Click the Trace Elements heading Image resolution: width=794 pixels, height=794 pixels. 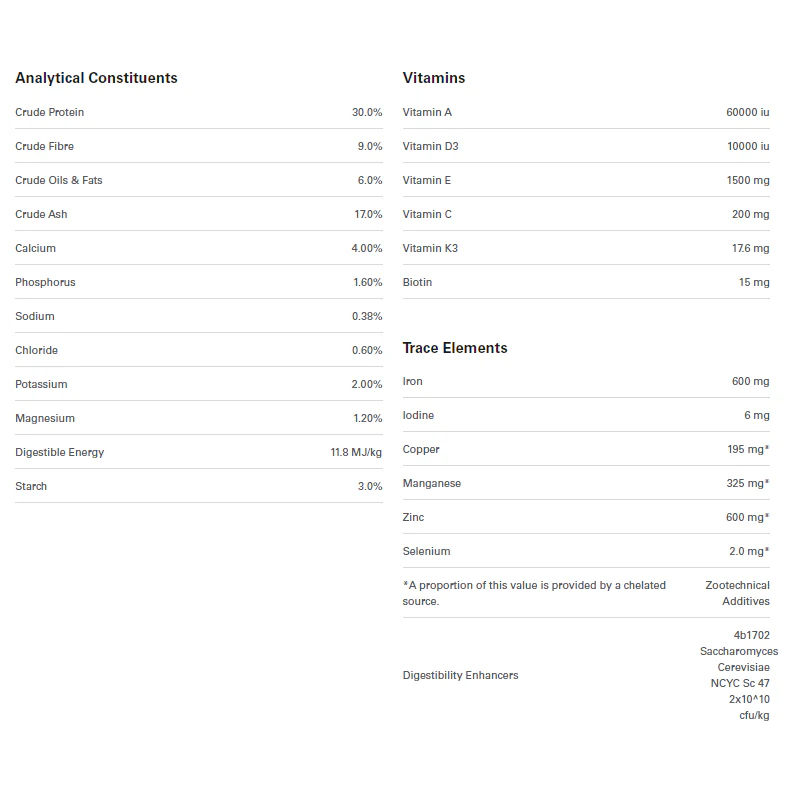455,348
